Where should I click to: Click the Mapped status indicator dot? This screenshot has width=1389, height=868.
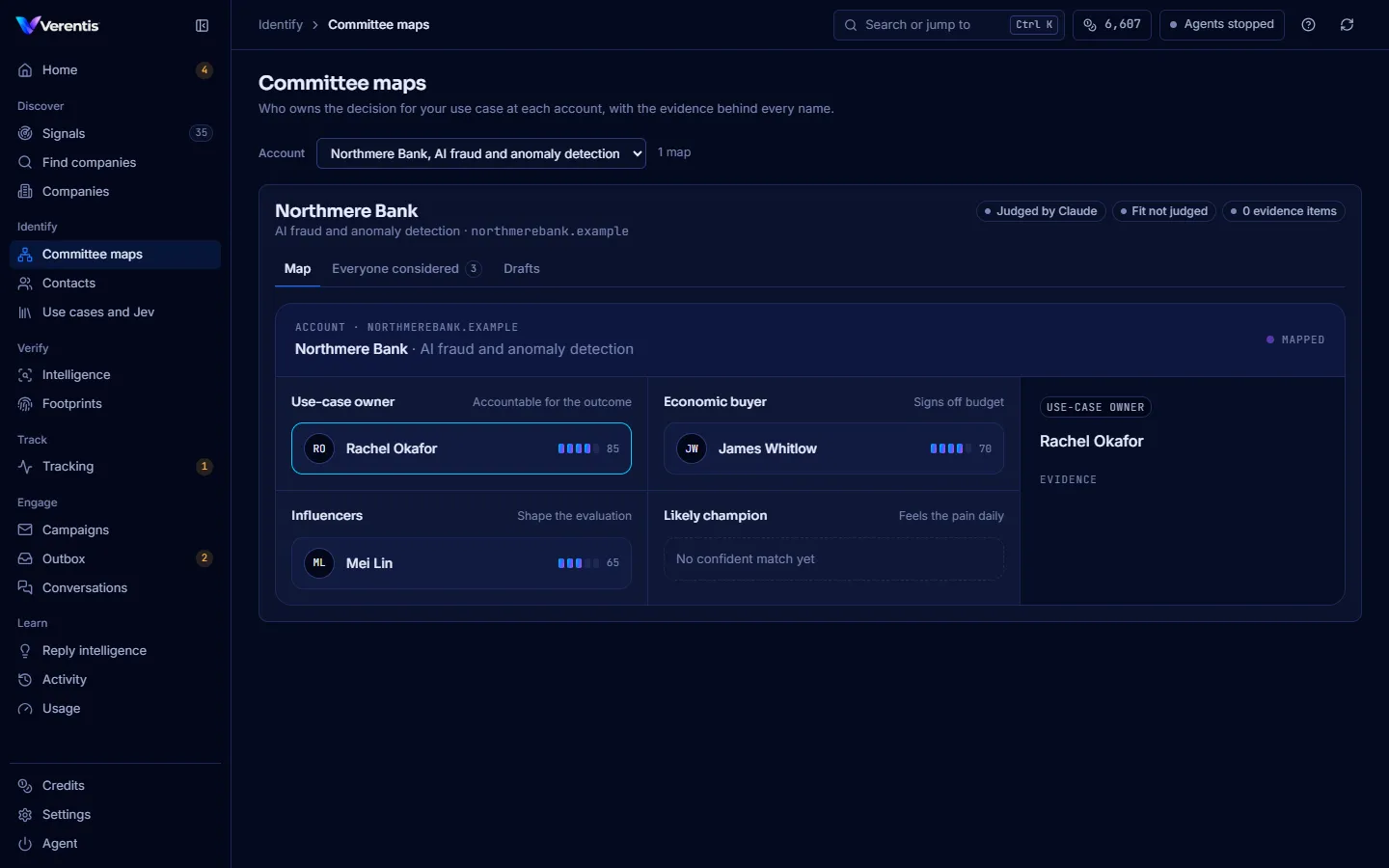[x=1270, y=339]
